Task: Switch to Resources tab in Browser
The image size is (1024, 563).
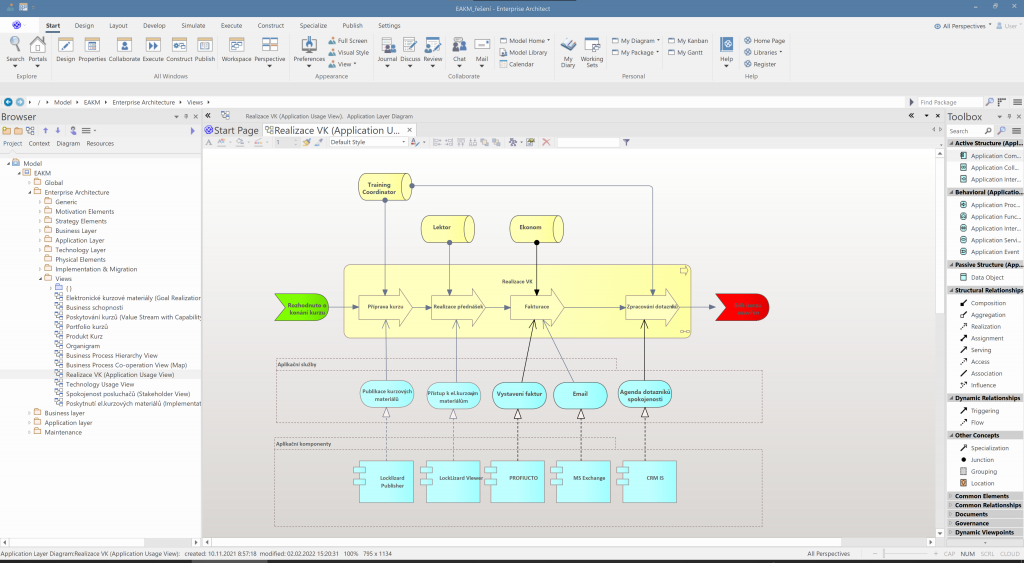Action: coord(100,144)
